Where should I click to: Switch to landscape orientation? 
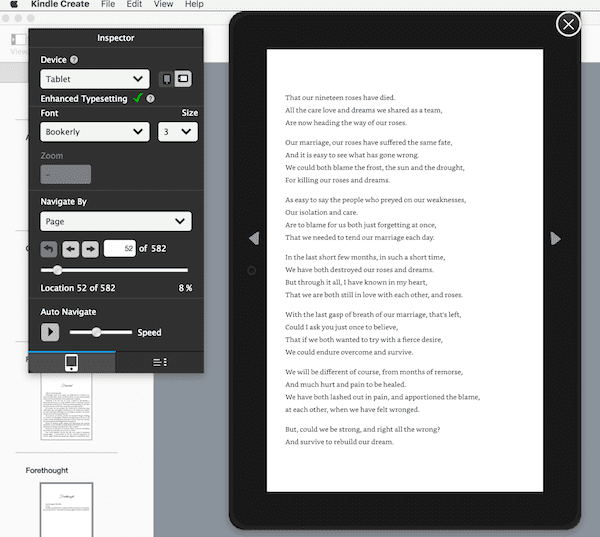(183, 78)
